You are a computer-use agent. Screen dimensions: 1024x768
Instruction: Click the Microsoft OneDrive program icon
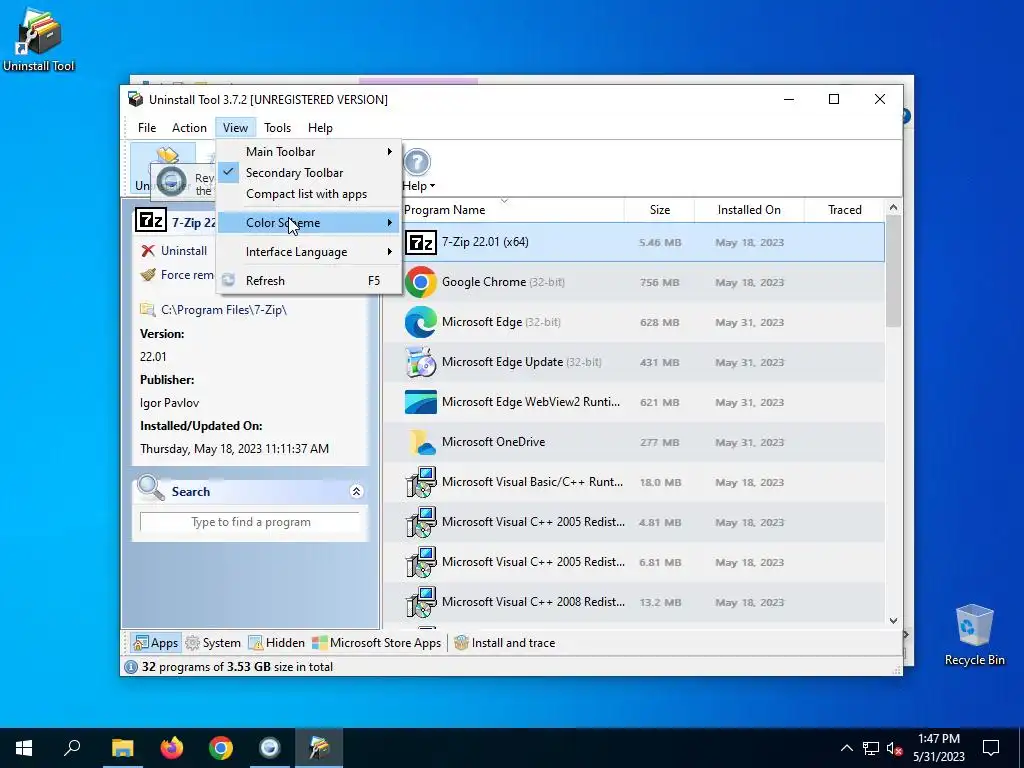(421, 442)
